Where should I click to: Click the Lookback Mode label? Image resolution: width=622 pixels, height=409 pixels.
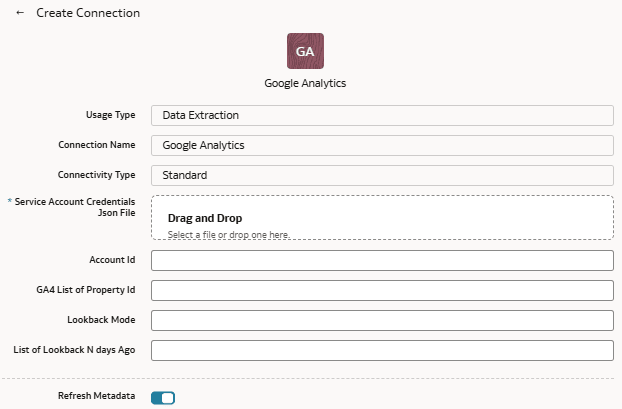coord(101,320)
